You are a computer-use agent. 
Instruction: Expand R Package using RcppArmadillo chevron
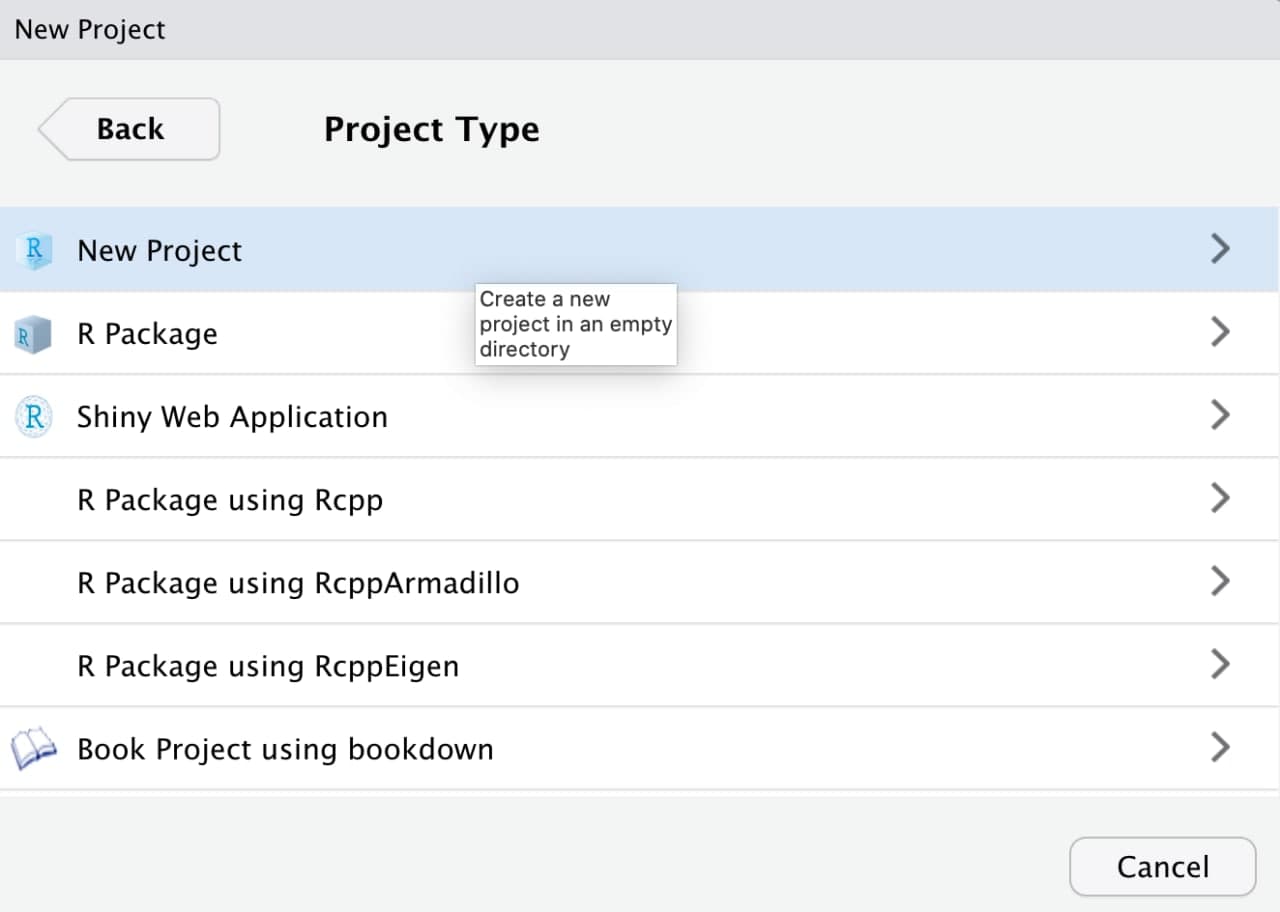[1220, 581]
